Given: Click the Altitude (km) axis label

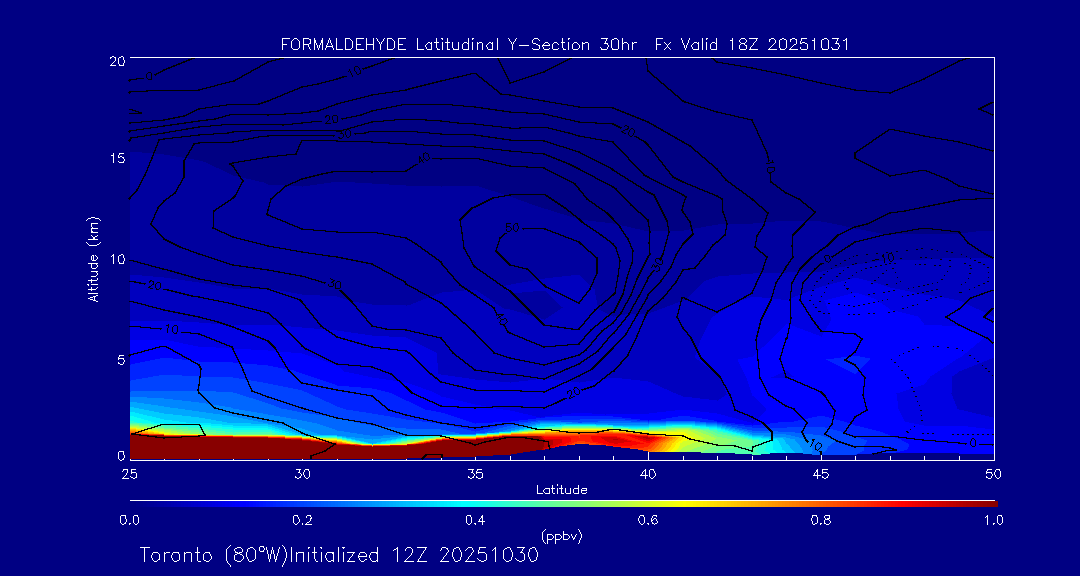Looking at the screenshot, I should [x=93, y=259].
